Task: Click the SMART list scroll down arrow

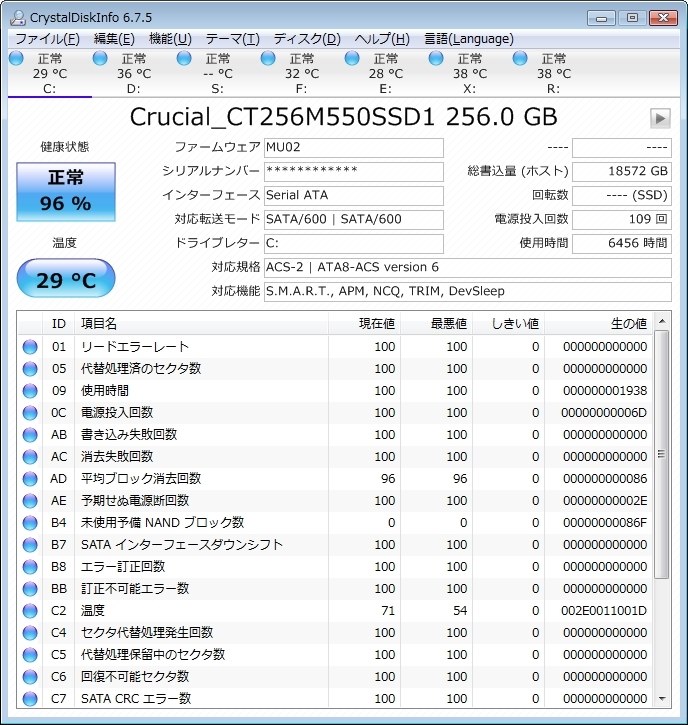Action: click(662, 699)
